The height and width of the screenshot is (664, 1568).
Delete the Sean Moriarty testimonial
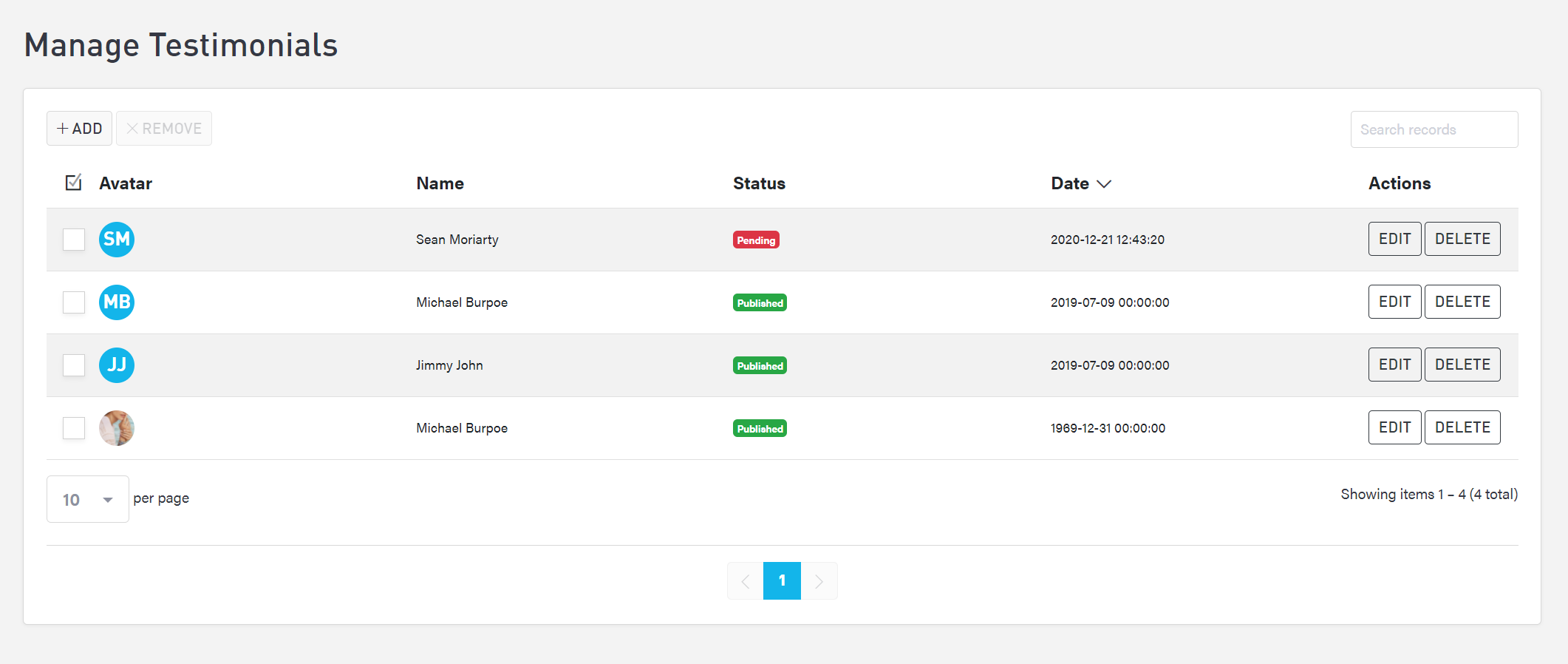(1462, 239)
